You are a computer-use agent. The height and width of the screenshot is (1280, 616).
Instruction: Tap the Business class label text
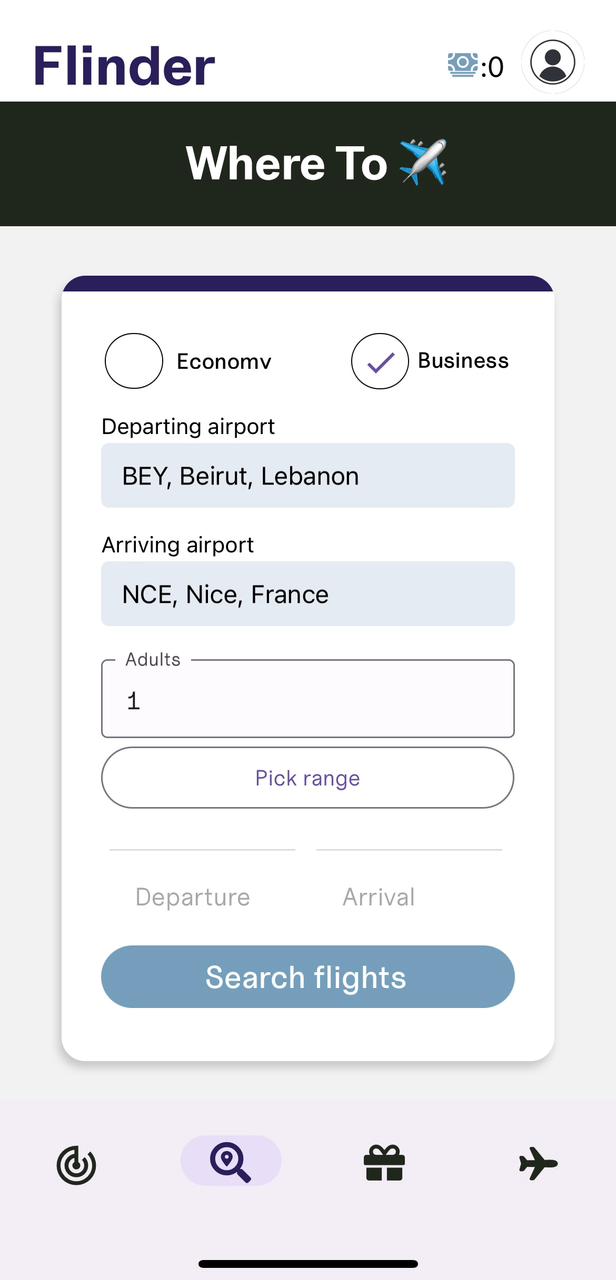coord(463,361)
